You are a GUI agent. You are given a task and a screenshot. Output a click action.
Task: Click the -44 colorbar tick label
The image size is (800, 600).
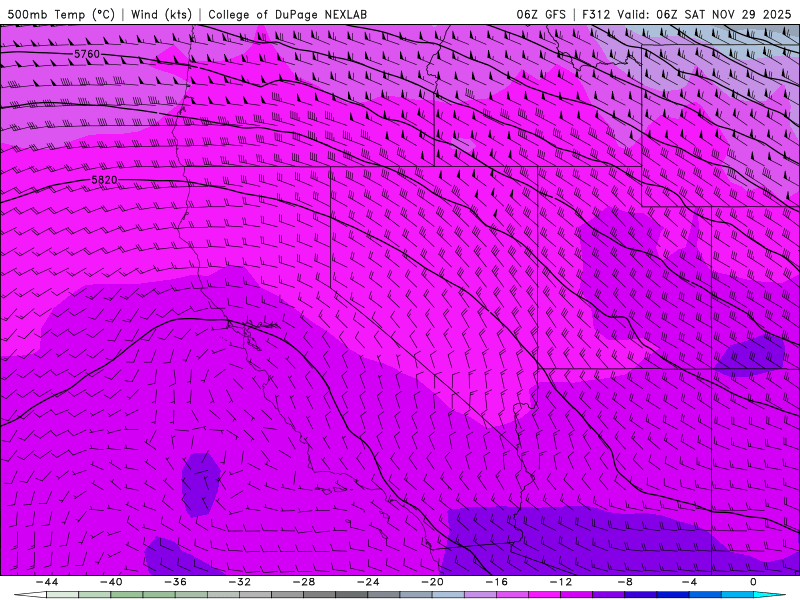47,582
